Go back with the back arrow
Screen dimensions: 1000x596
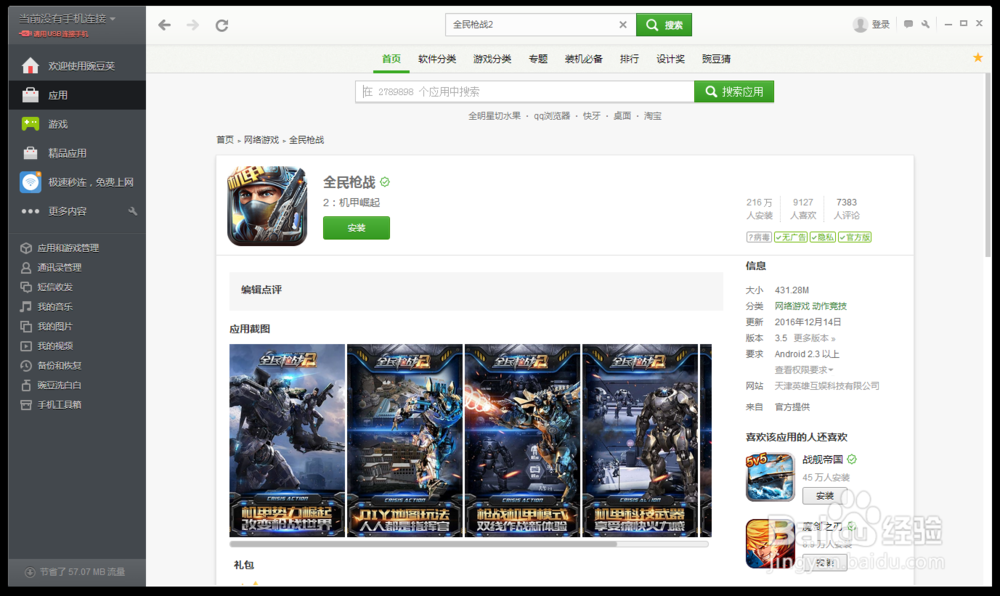tap(165, 25)
